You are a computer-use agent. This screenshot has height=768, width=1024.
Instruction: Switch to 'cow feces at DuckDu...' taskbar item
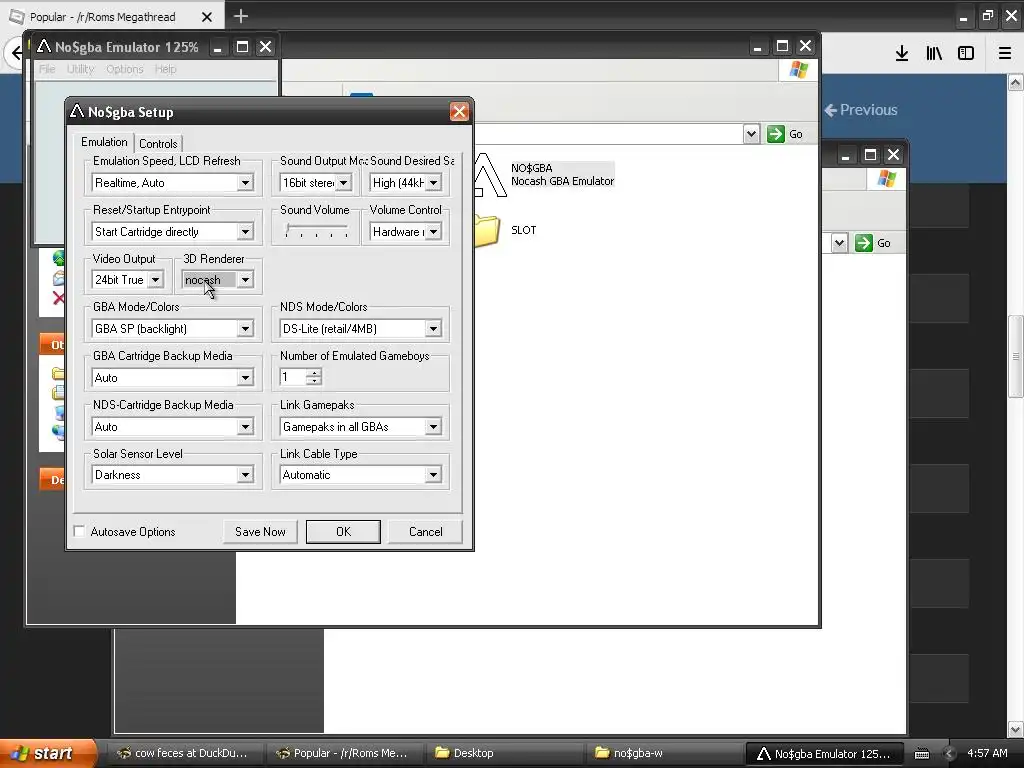point(184,753)
